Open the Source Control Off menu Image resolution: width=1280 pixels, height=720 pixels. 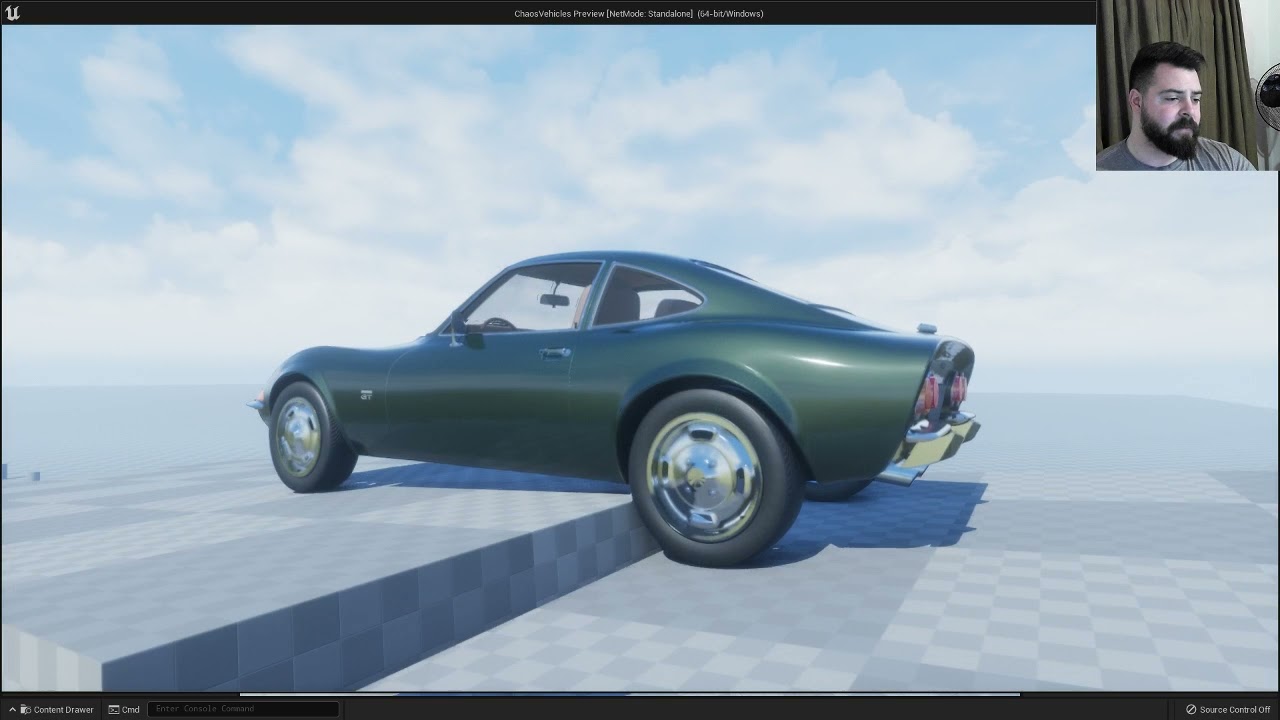1228,709
